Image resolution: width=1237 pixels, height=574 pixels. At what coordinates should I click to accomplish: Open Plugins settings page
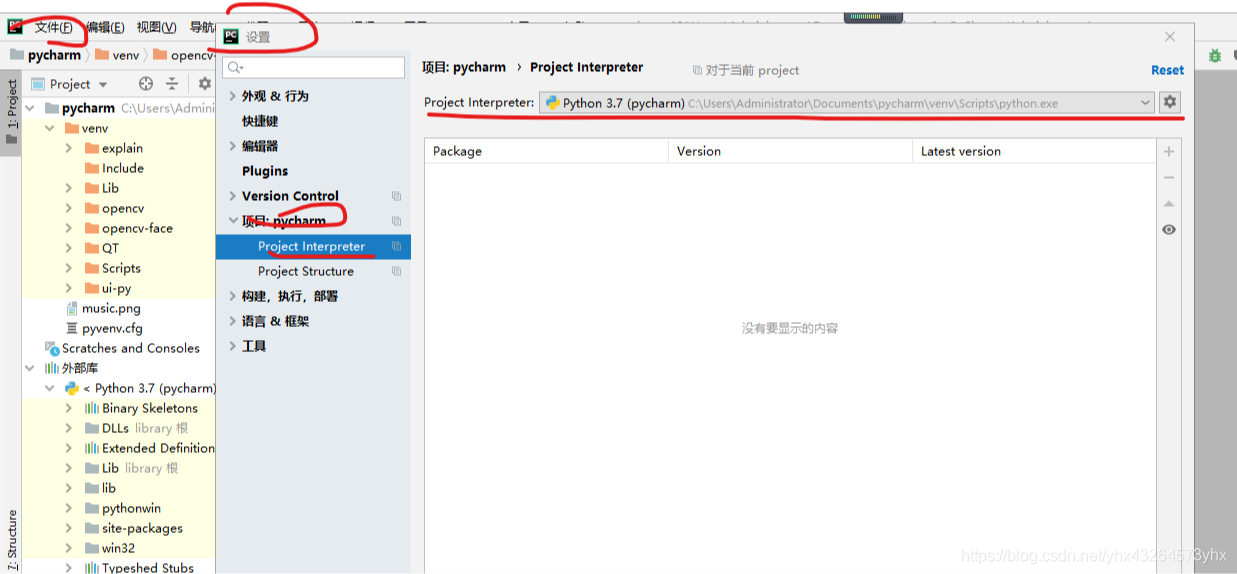[x=265, y=171]
